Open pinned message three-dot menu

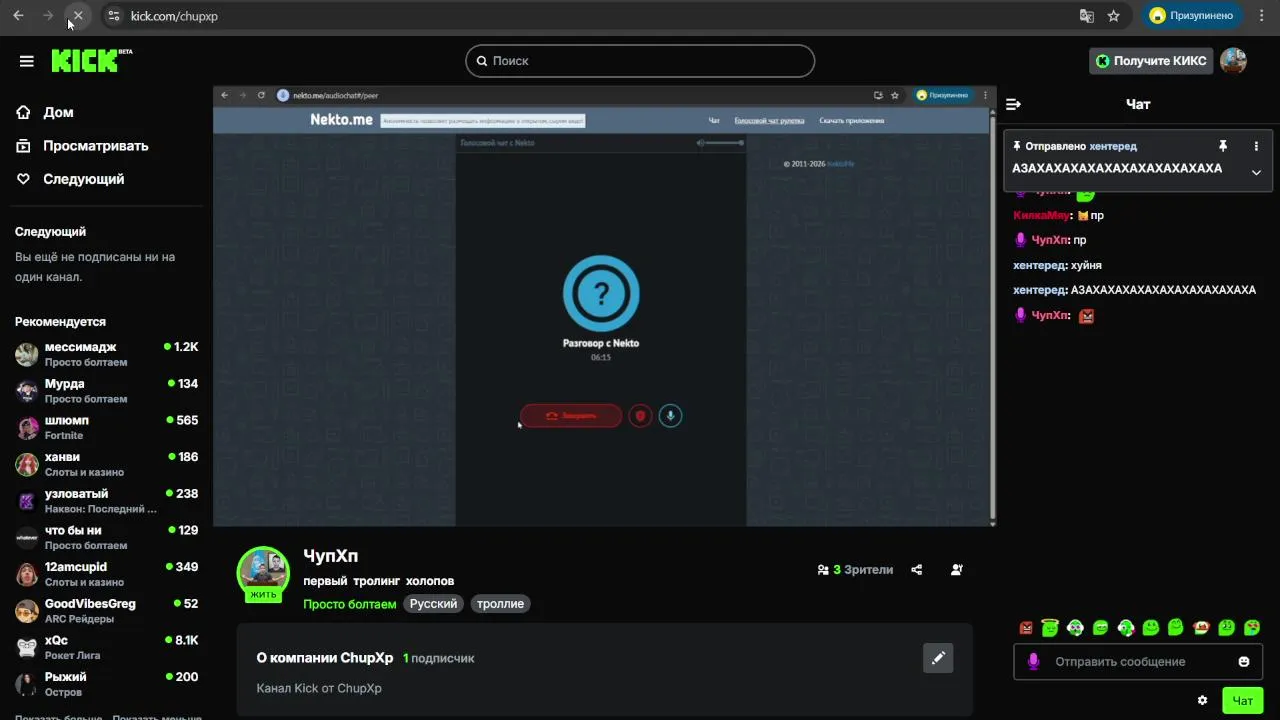(1256, 146)
